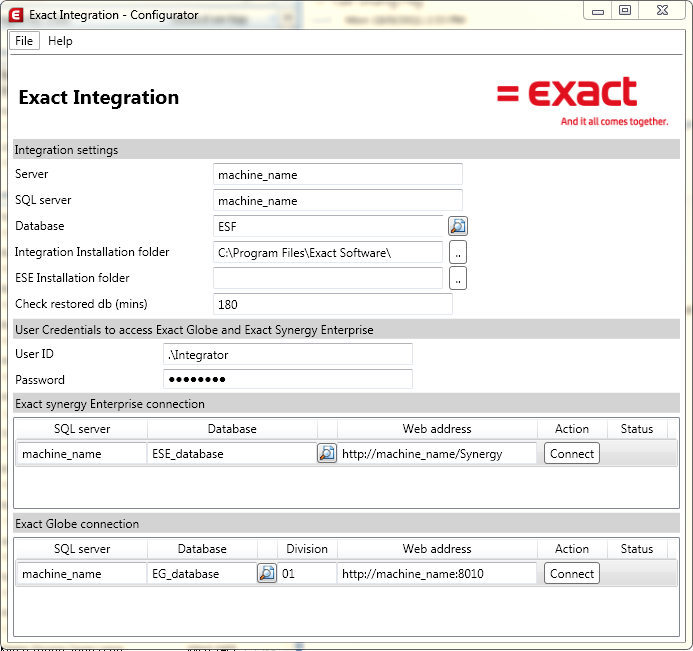Click the lookup icon beside EG_database
693x651 pixels.
point(267,573)
